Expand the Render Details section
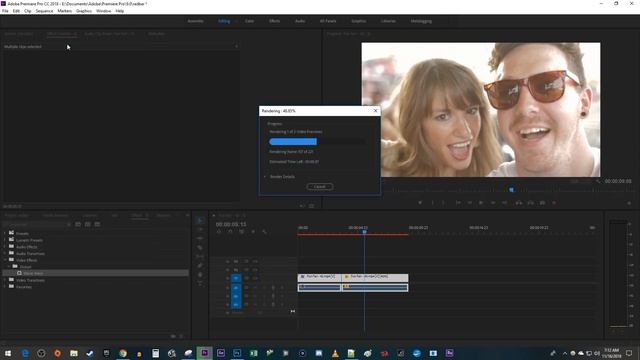This screenshot has height=360, width=640. point(265,177)
